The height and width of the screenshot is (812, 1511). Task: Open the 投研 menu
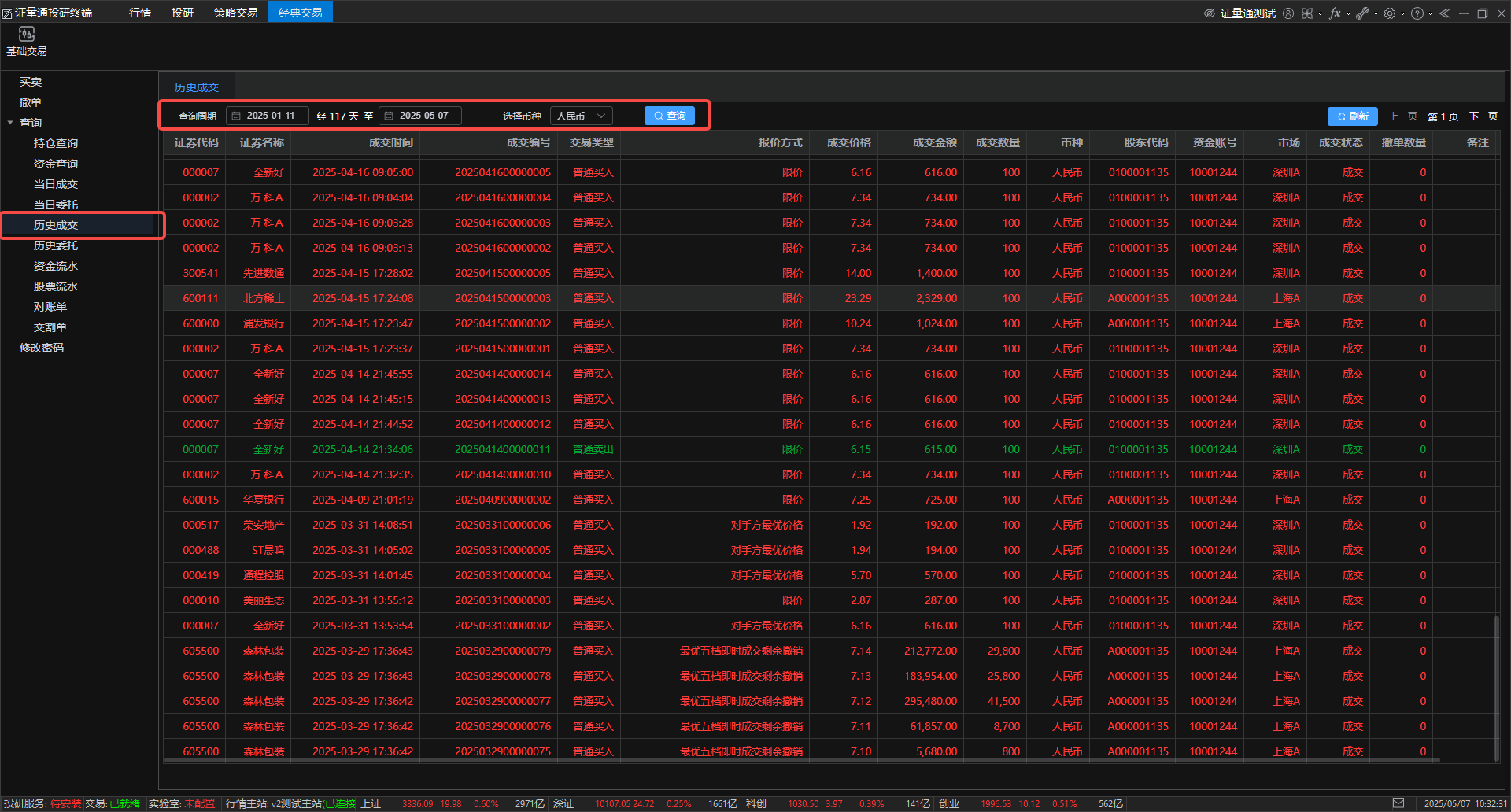coord(183,13)
